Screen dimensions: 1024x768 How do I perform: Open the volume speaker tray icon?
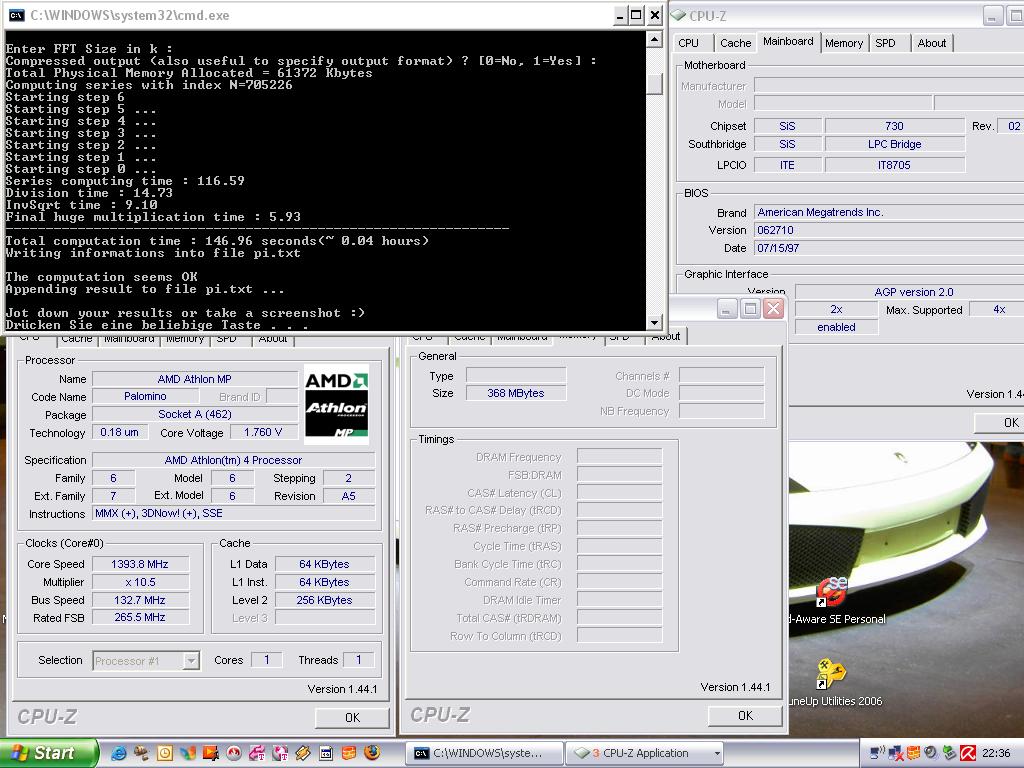tap(931, 753)
